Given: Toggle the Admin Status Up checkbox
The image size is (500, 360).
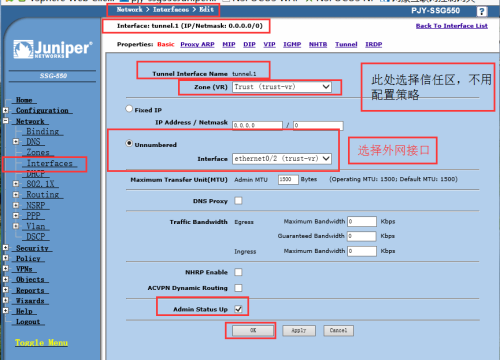Looking at the screenshot, I should (x=238, y=309).
